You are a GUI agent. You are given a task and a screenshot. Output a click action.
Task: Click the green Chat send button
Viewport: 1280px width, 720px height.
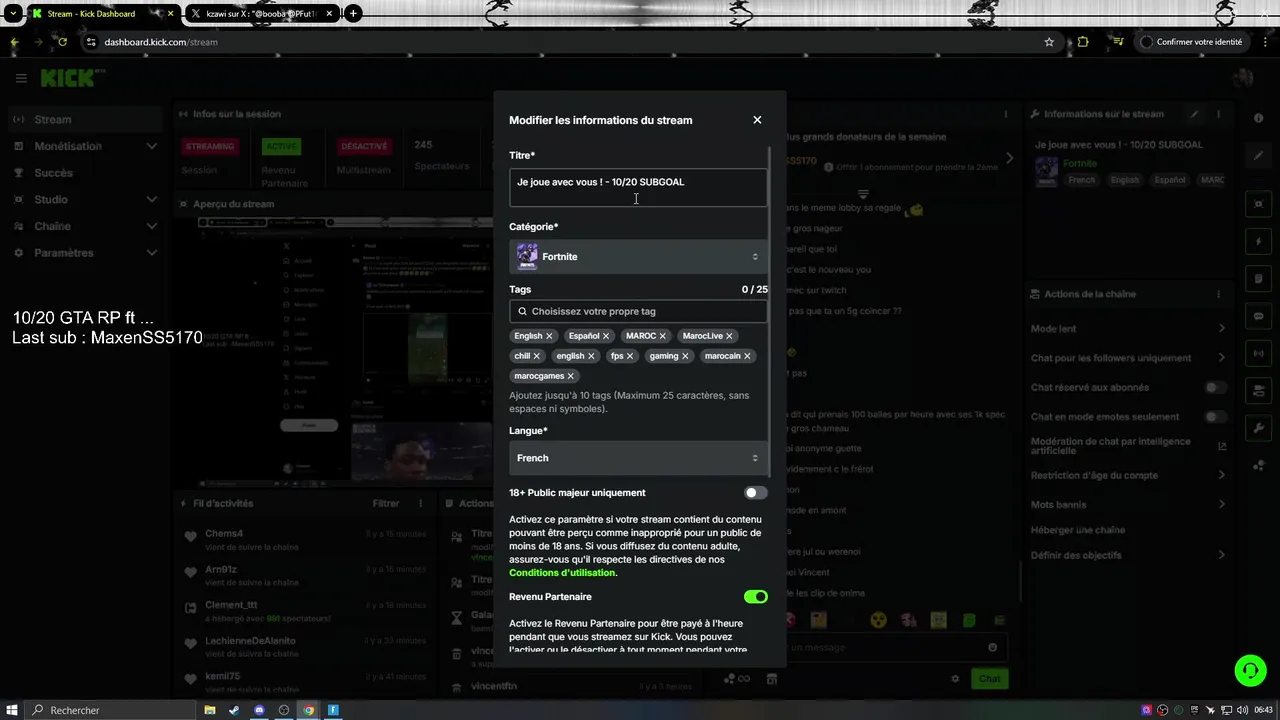pyautogui.click(x=989, y=678)
